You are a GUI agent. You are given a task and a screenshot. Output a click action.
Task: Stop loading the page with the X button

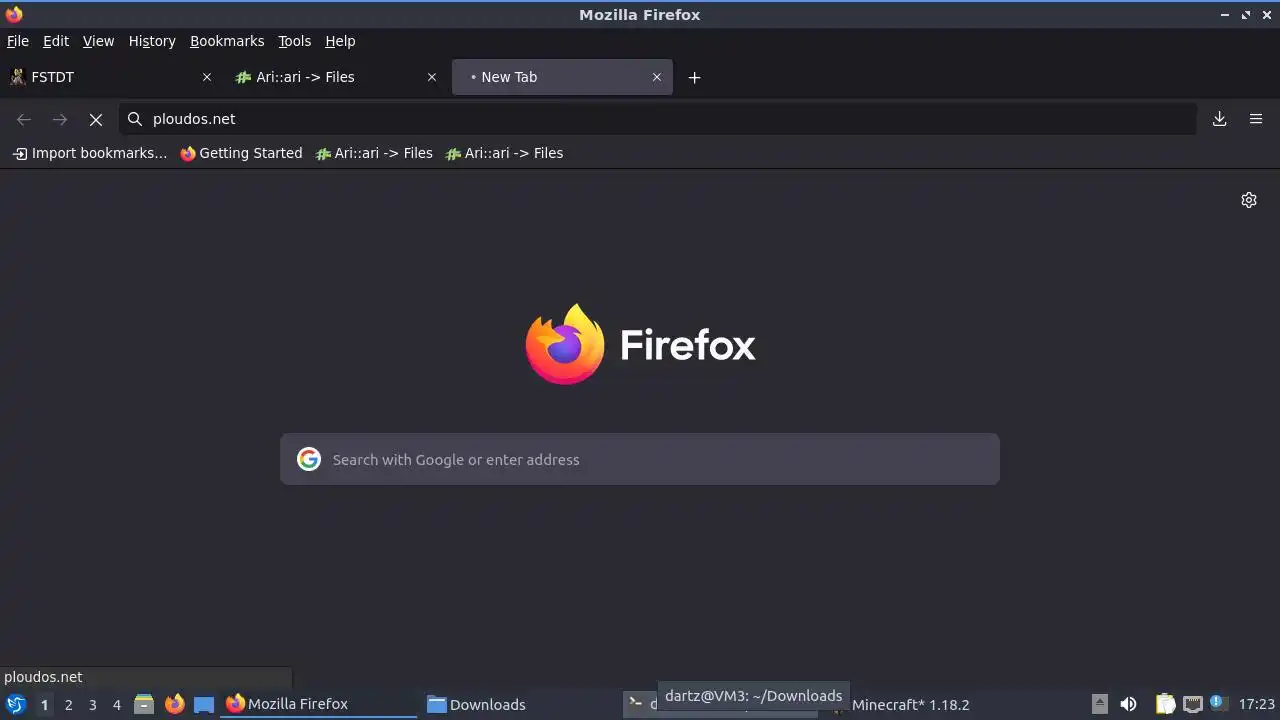[x=96, y=119]
